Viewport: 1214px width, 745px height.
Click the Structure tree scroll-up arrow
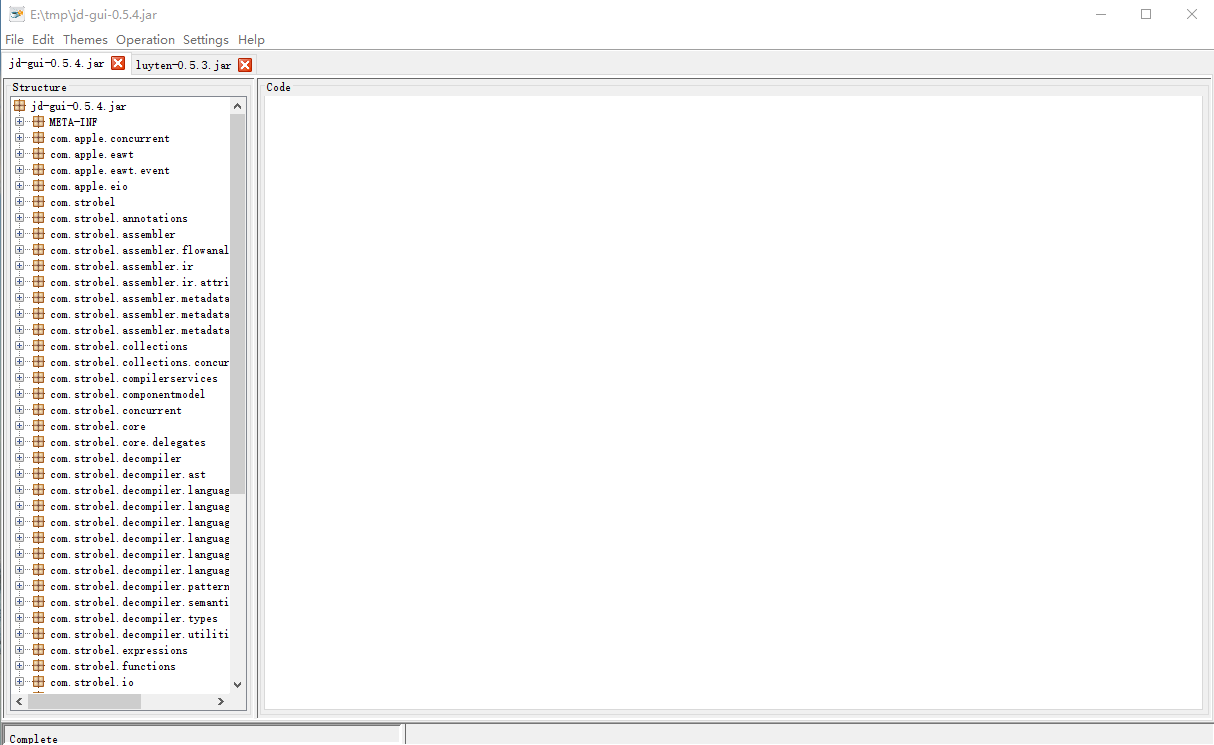point(237,106)
